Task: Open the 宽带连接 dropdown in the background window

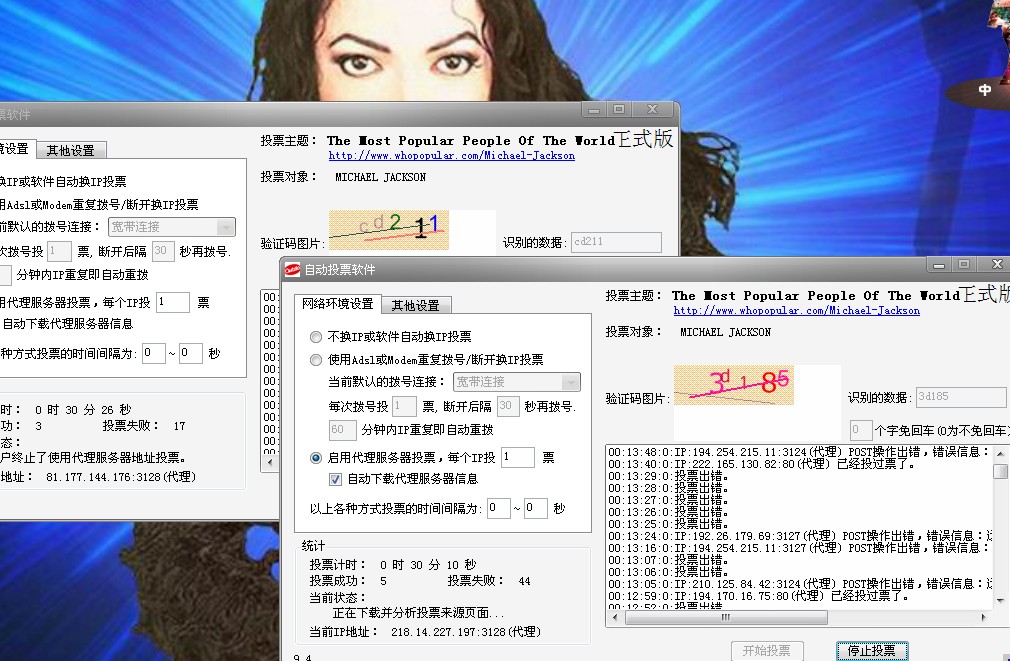Action: point(226,227)
